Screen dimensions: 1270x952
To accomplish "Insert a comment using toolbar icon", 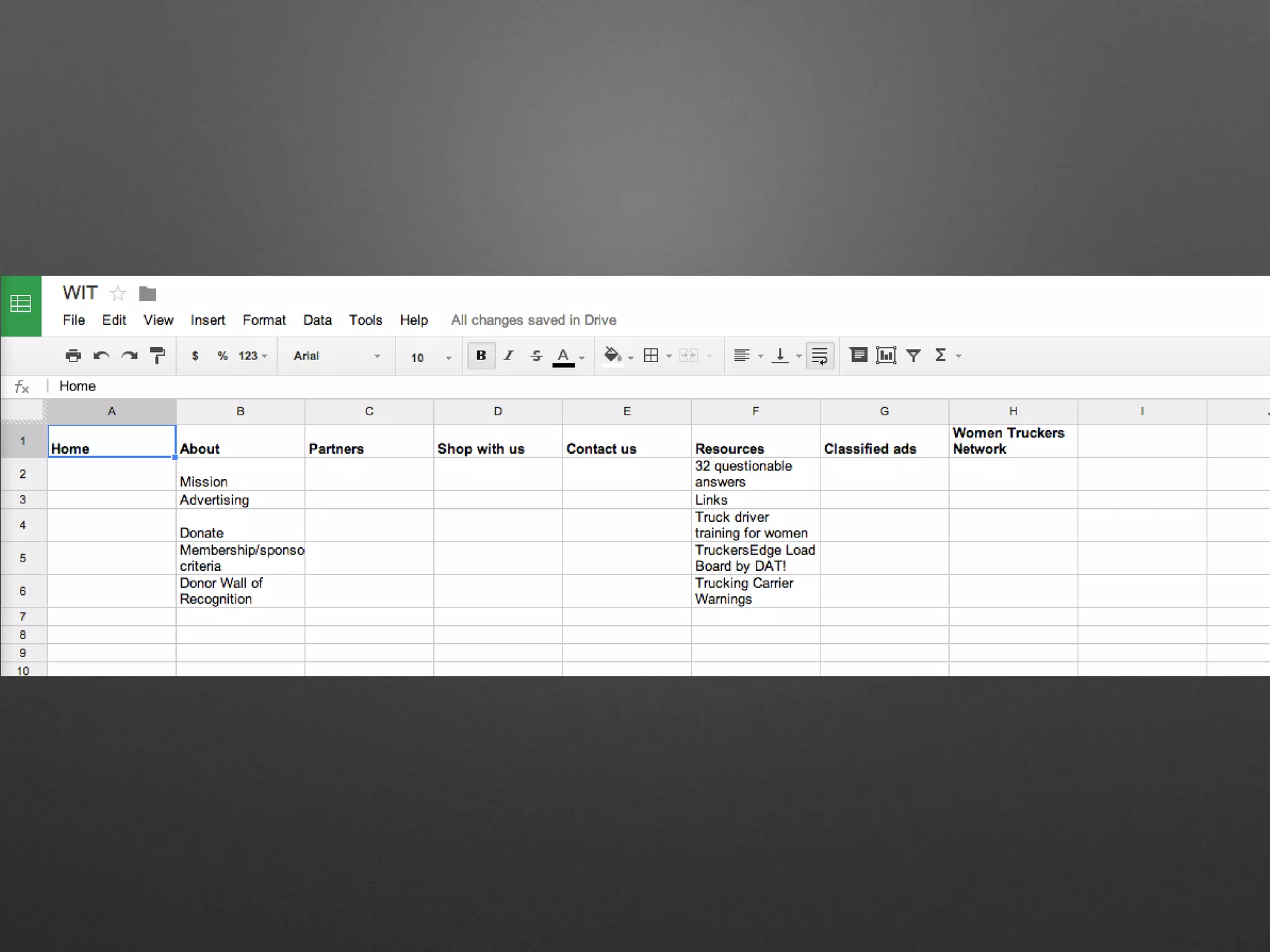I will (858, 355).
